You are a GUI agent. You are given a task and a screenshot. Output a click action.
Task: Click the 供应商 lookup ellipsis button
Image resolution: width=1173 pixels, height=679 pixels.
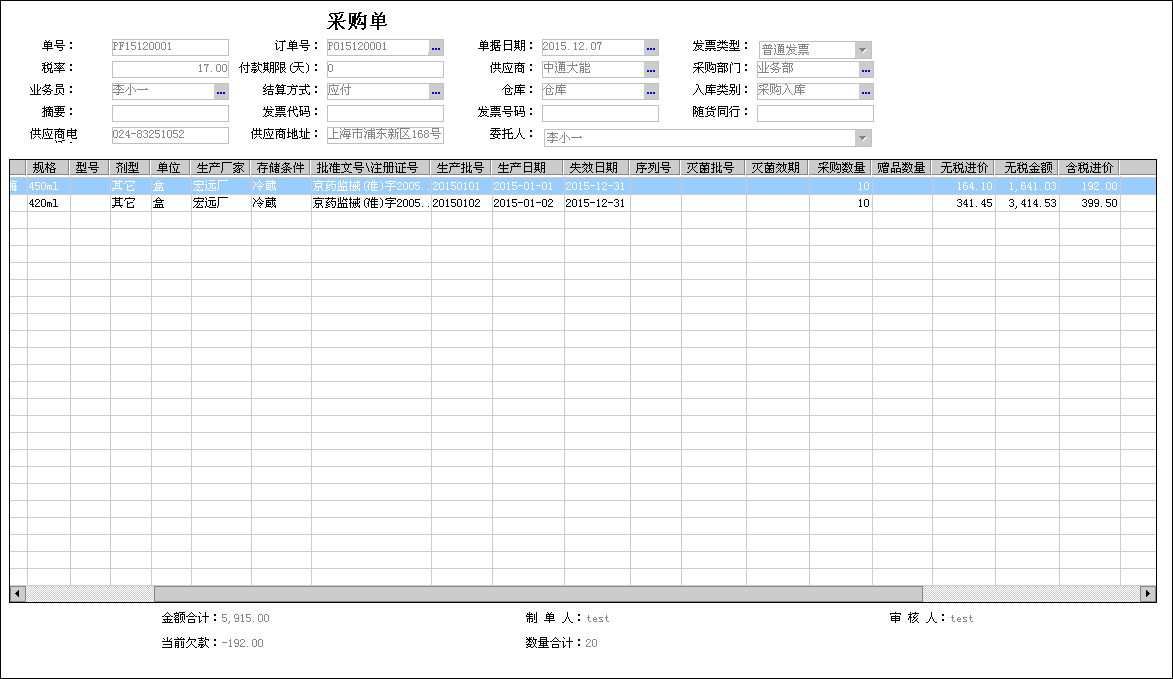pyautogui.click(x=651, y=70)
